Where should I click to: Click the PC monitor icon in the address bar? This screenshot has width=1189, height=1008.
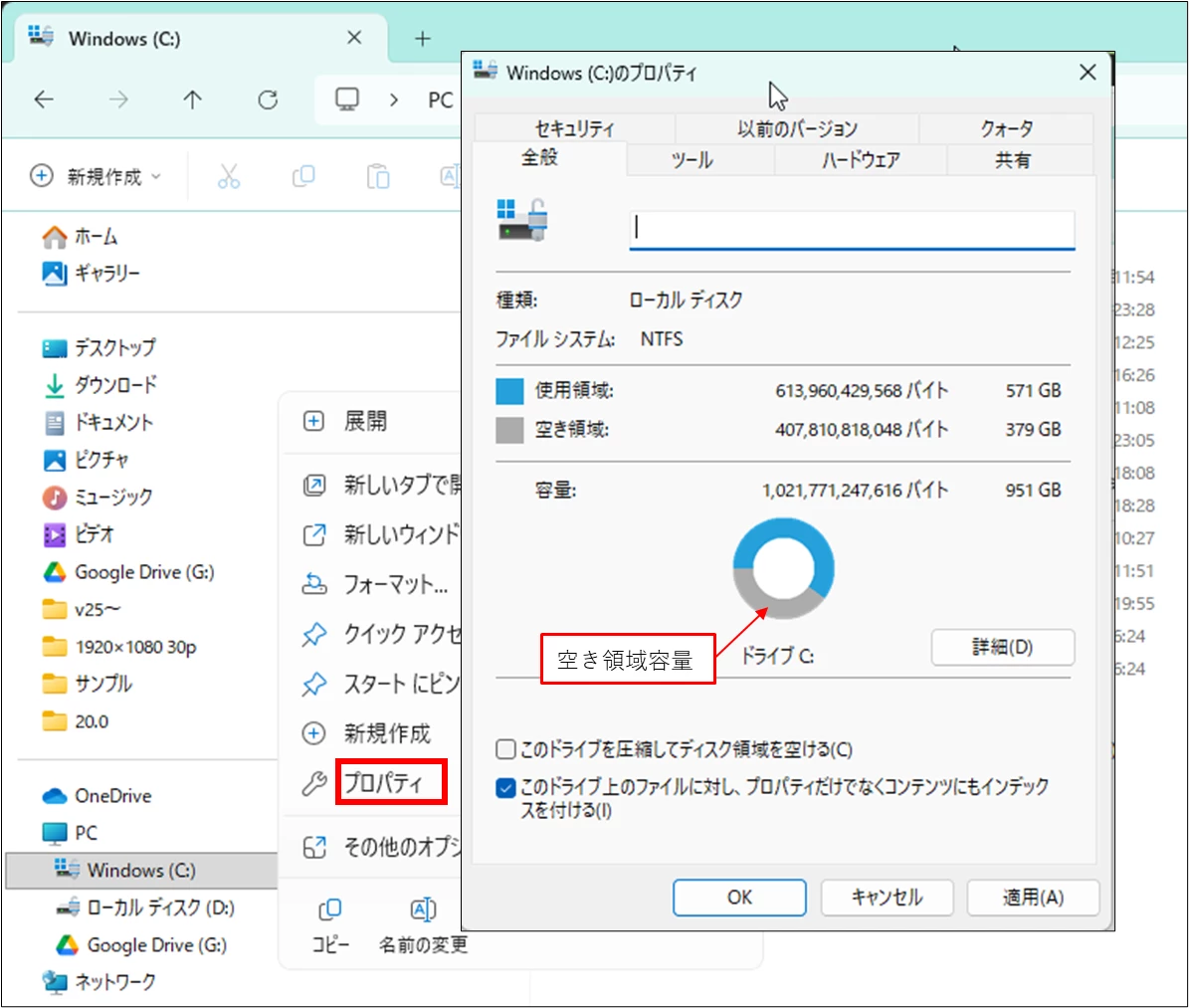(x=347, y=100)
